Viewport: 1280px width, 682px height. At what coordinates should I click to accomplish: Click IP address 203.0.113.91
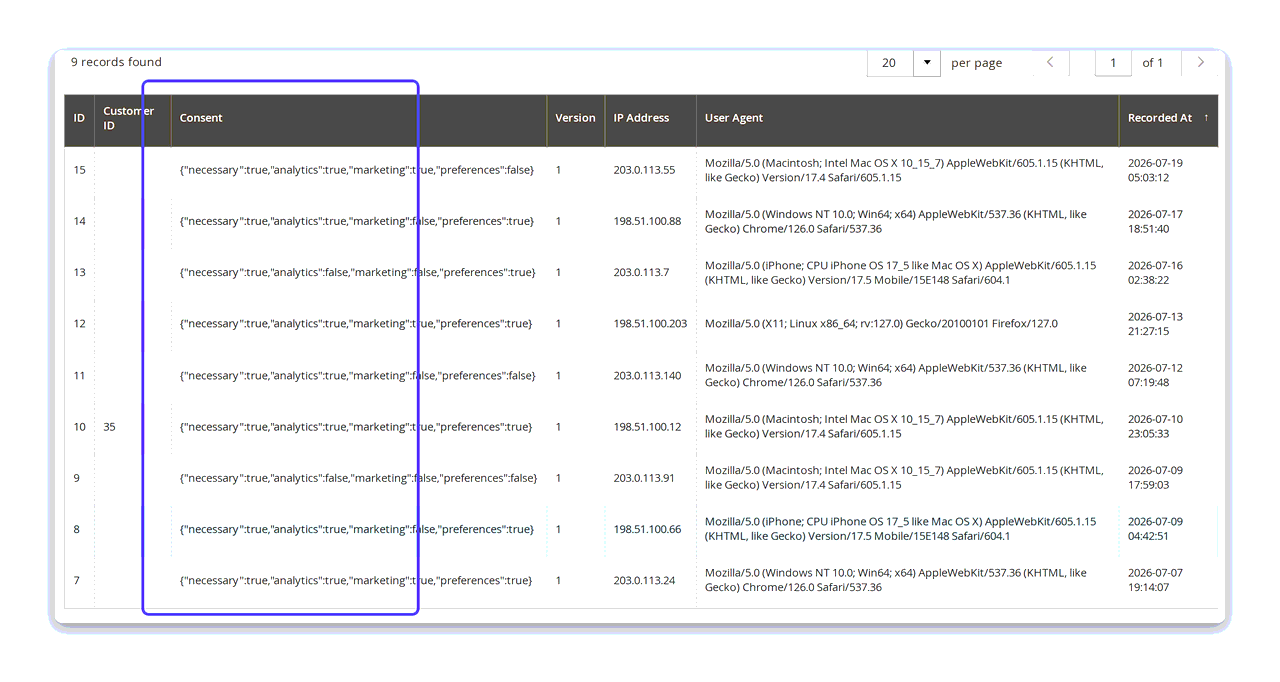(x=644, y=478)
